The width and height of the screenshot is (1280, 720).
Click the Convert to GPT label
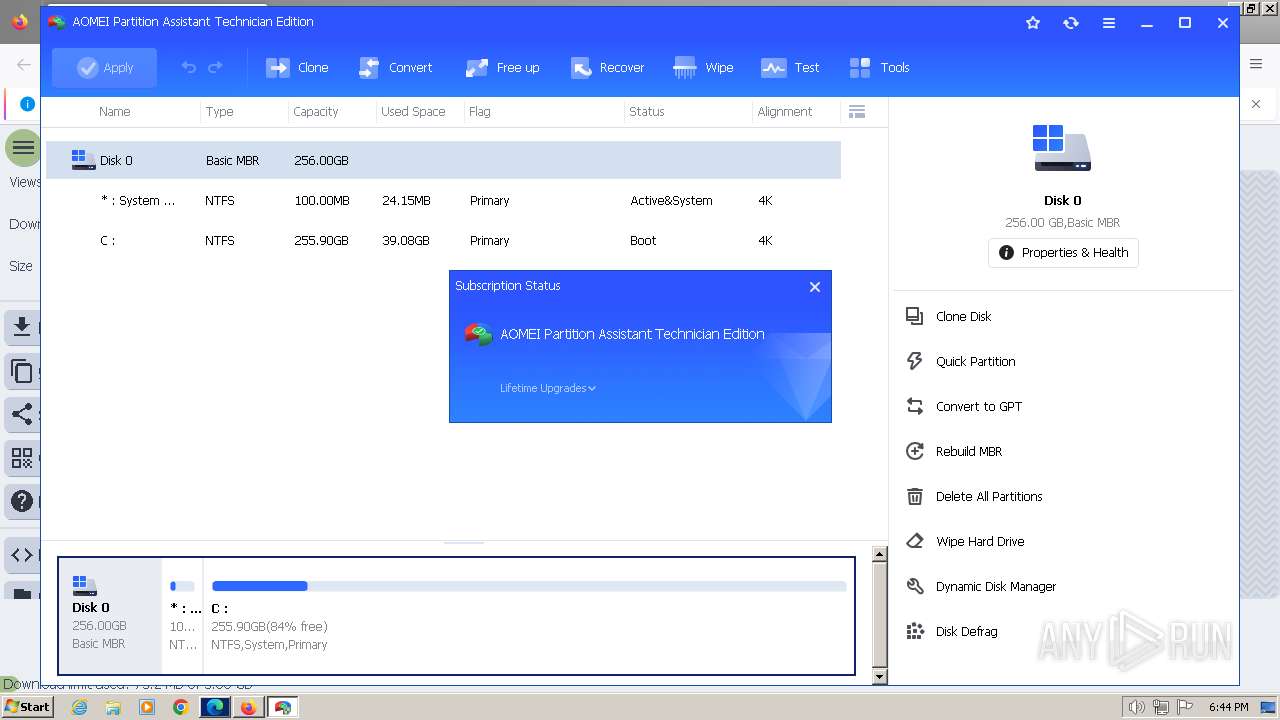click(979, 406)
